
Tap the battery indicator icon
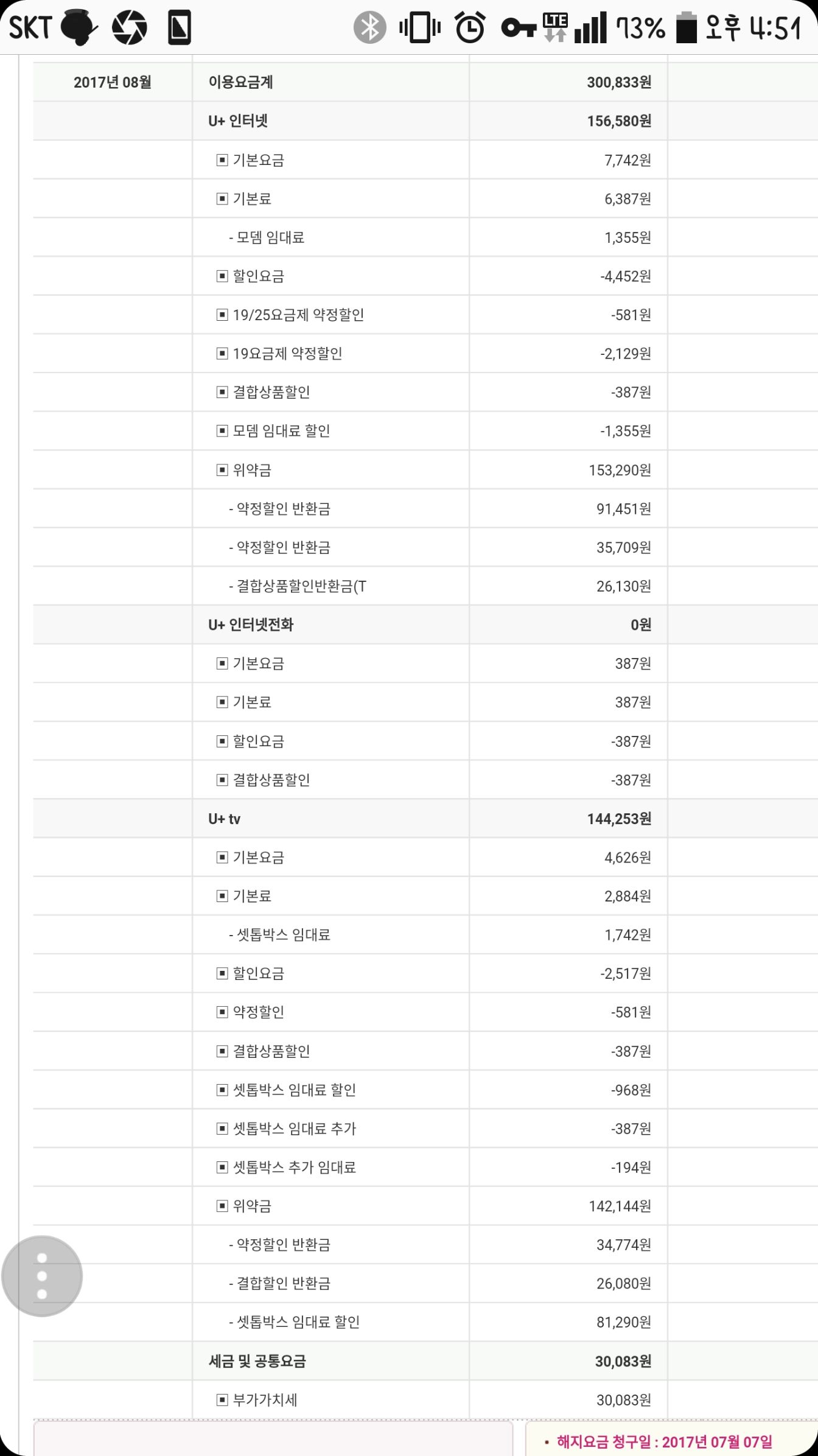click(x=687, y=27)
